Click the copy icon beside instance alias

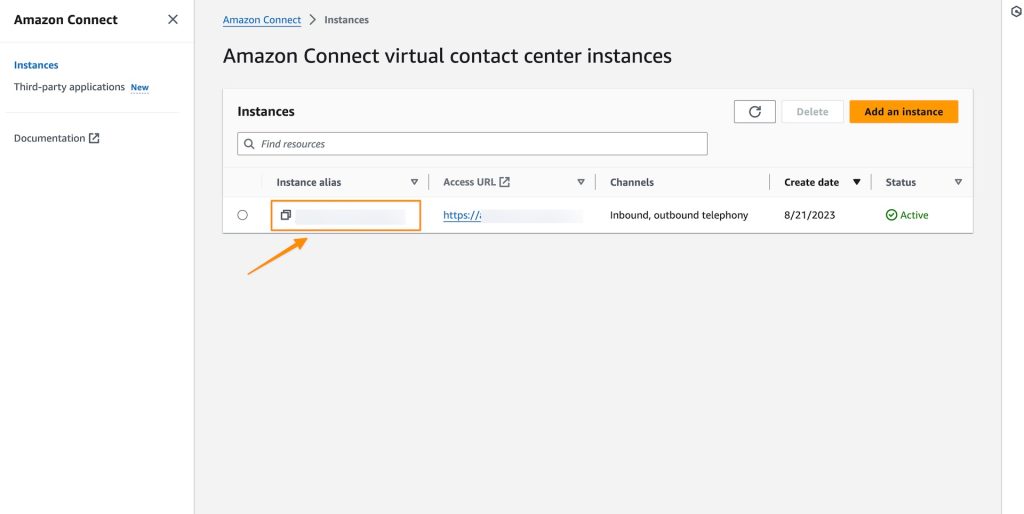coord(286,215)
